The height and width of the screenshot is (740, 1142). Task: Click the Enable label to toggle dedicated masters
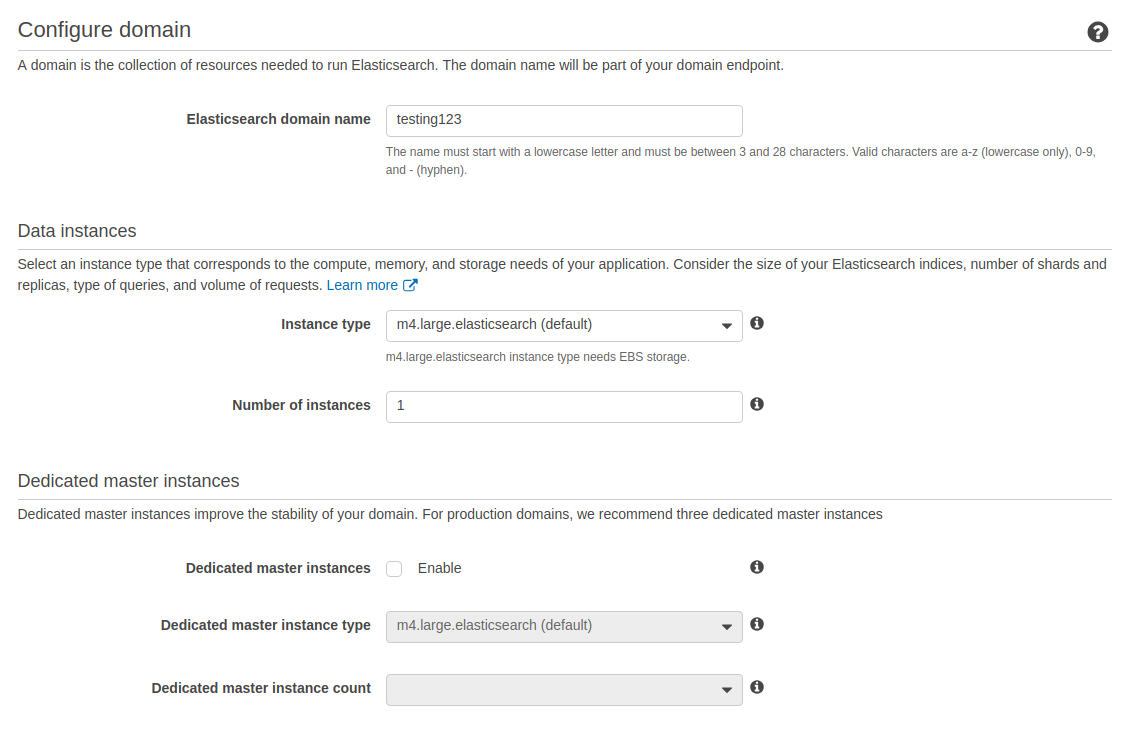(440, 568)
